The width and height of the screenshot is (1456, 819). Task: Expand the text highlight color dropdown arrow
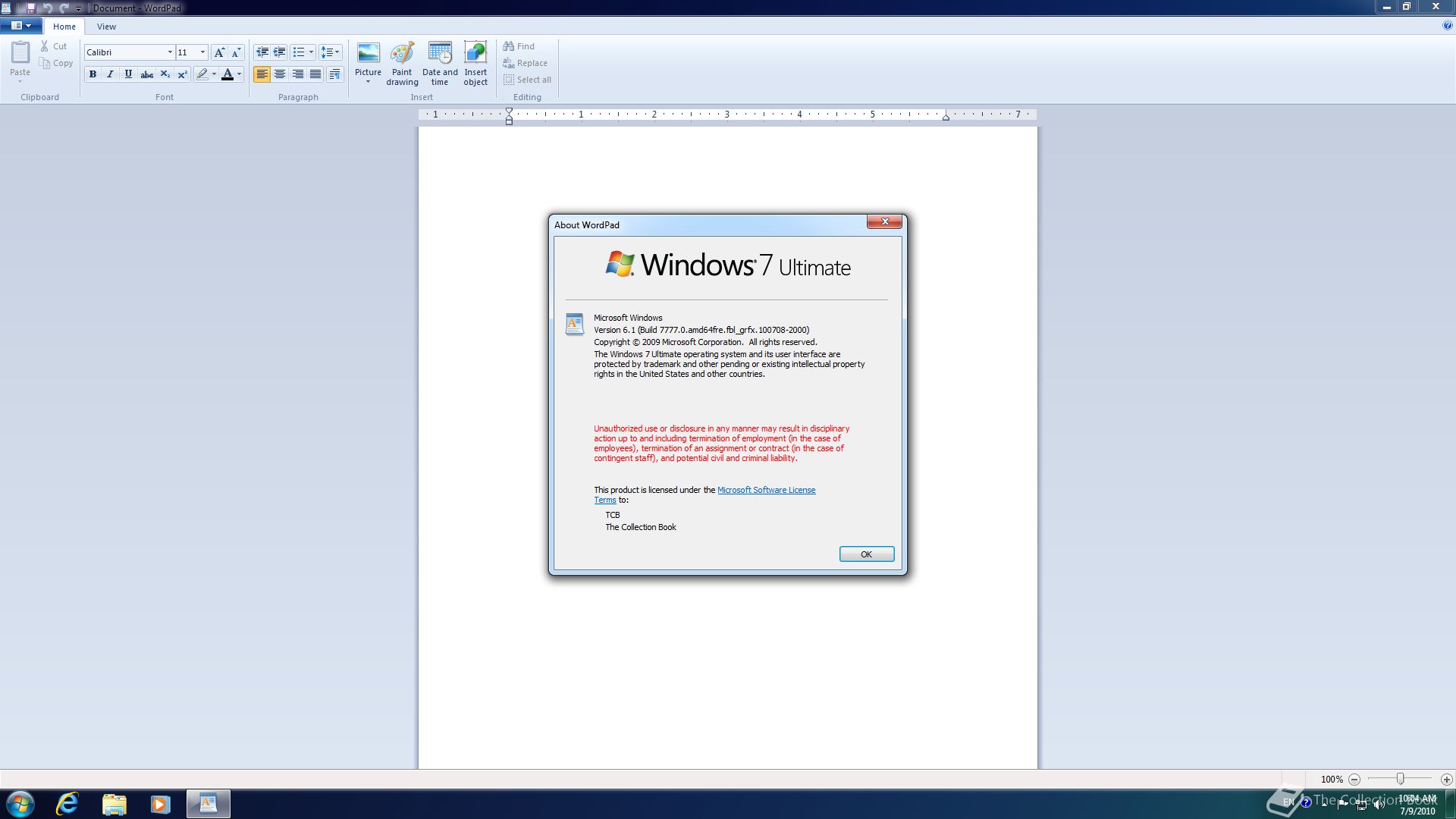[x=214, y=74]
